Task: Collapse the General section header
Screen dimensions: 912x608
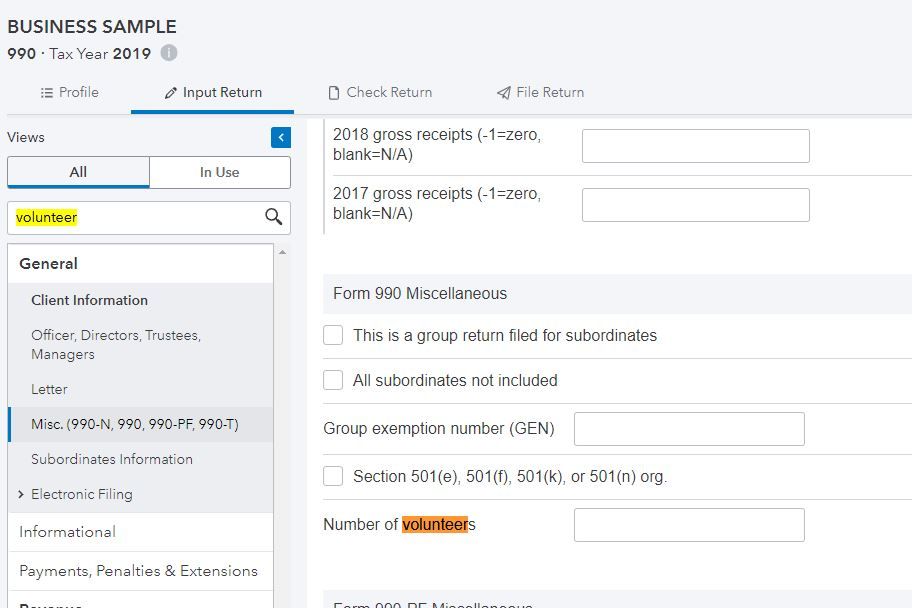Action: [48, 264]
